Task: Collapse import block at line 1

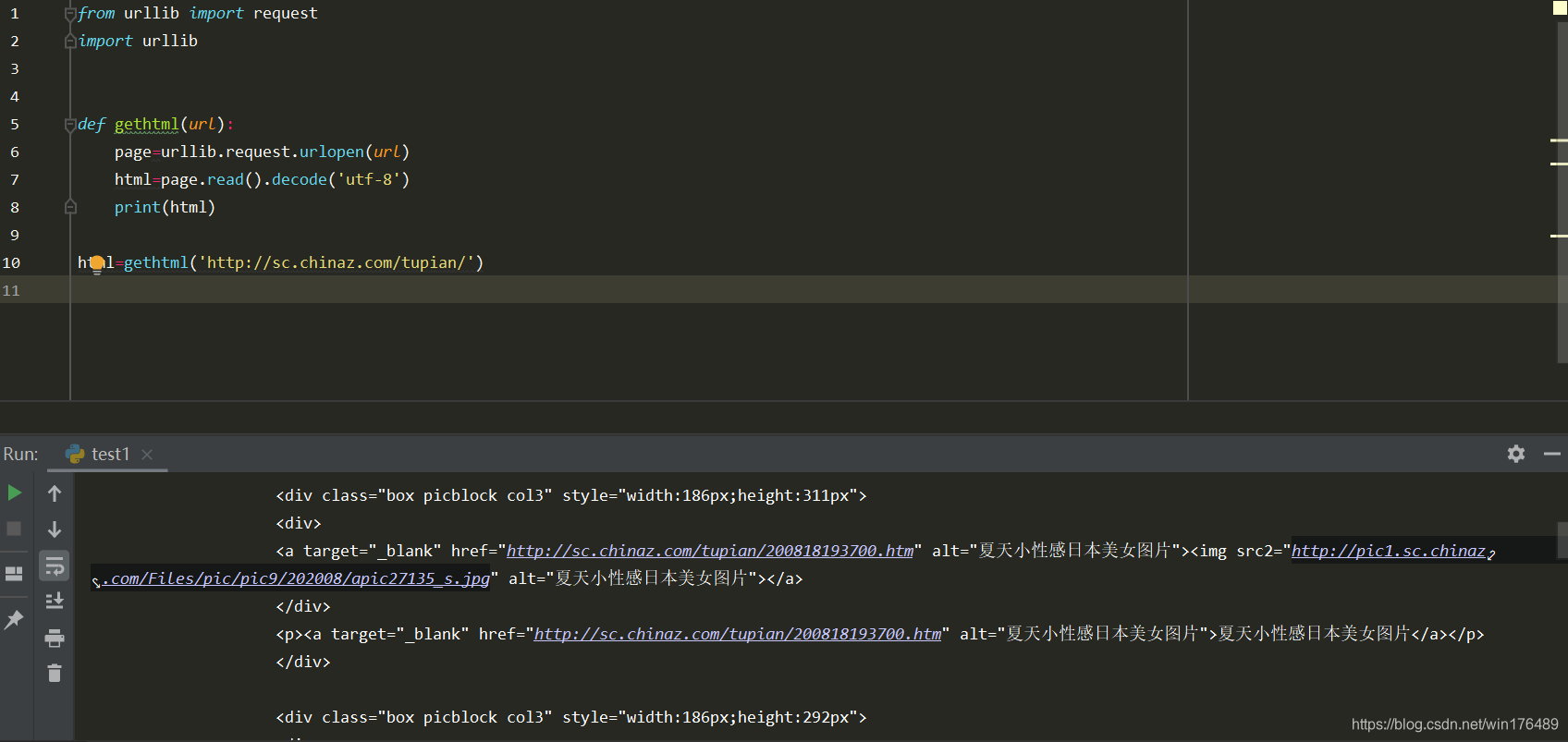Action: click(x=70, y=14)
